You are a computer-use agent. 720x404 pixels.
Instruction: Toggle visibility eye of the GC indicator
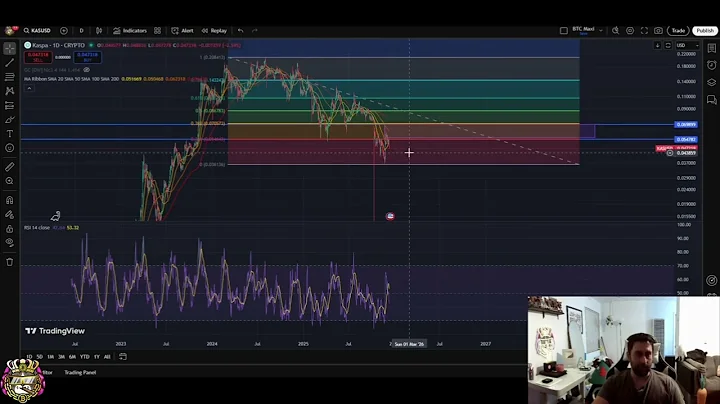coord(86,70)
